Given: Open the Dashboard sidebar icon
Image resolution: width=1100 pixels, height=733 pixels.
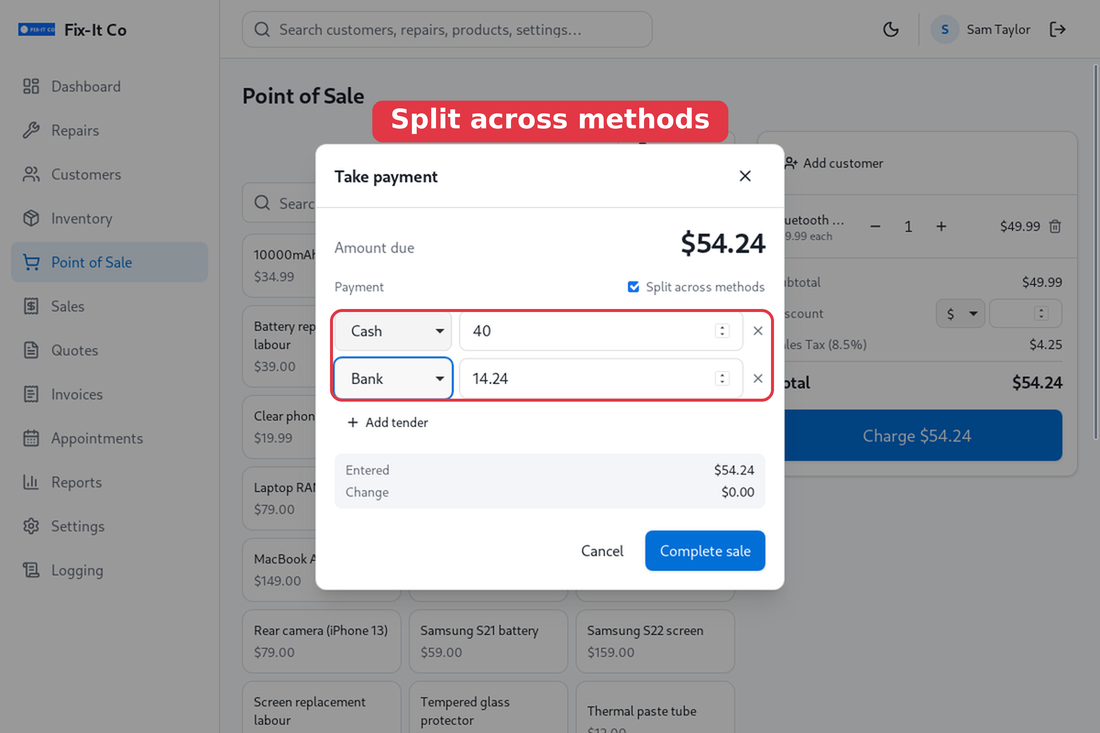Looking at the screenshot, I should click(31, 86).
